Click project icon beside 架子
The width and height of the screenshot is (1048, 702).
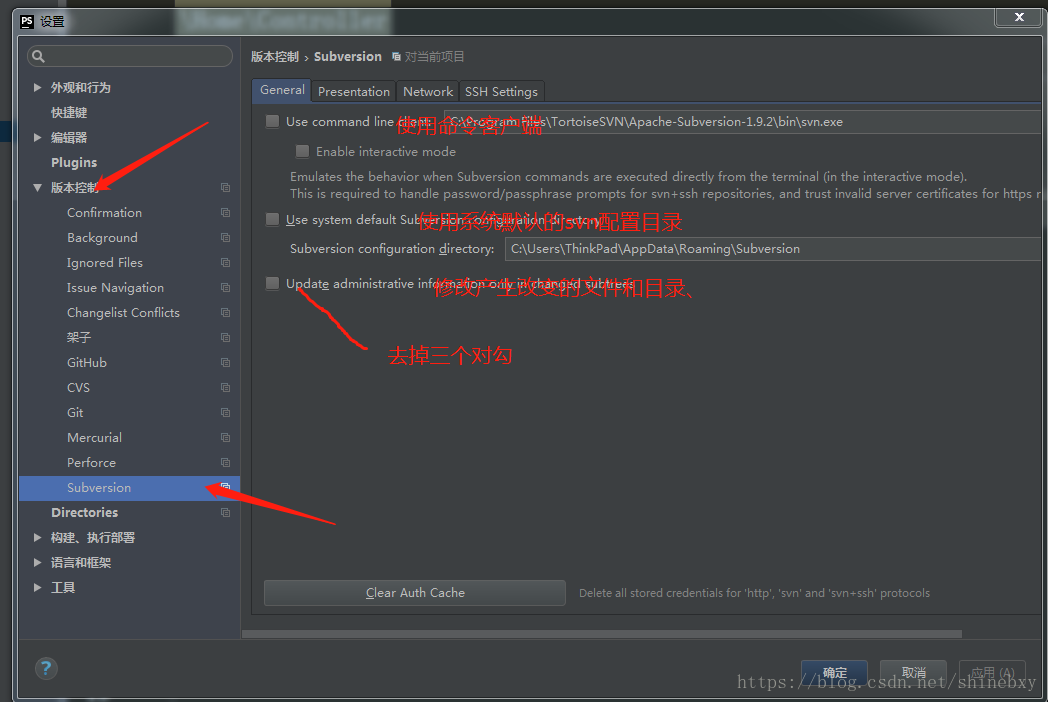(225, 338)
